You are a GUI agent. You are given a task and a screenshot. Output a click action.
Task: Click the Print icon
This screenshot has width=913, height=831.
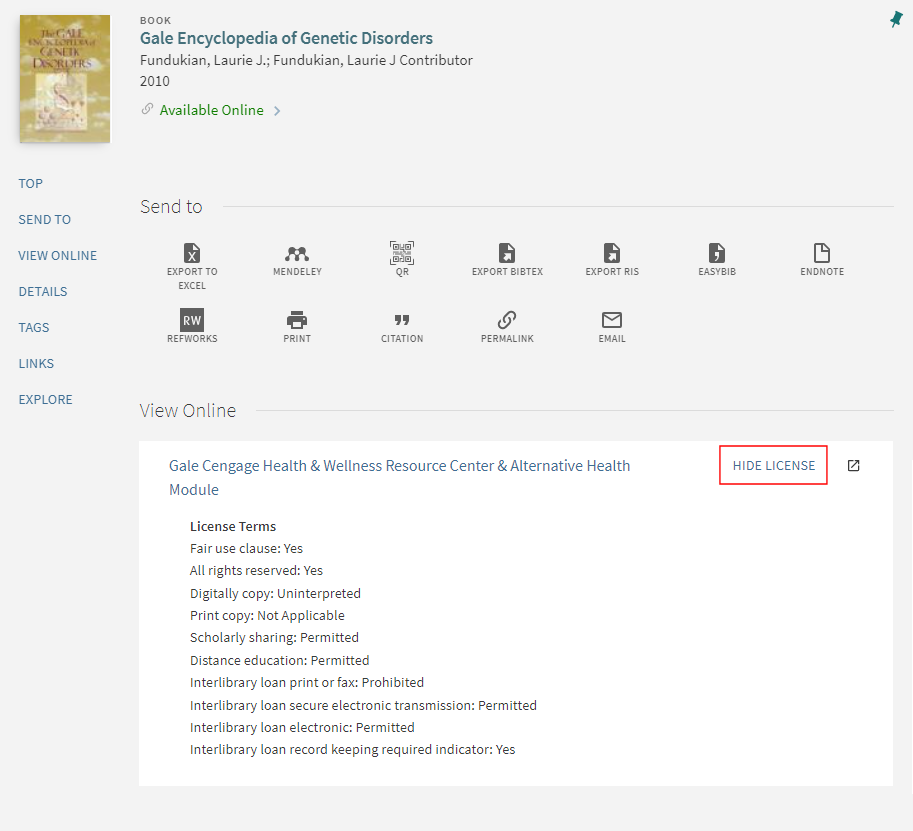pyautogui.click(x=297, y=320)
